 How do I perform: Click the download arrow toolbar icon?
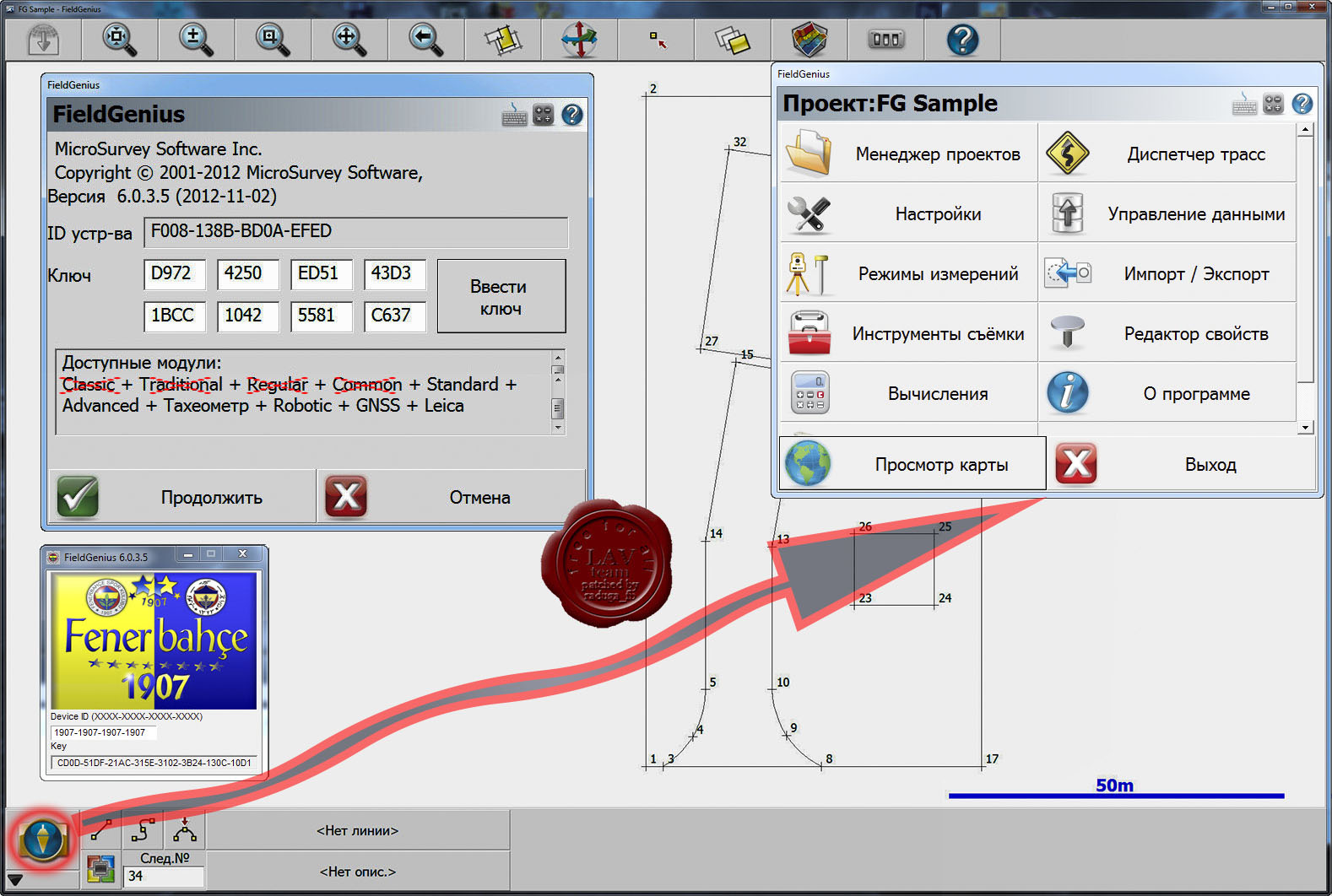click(x=43, y=39)
